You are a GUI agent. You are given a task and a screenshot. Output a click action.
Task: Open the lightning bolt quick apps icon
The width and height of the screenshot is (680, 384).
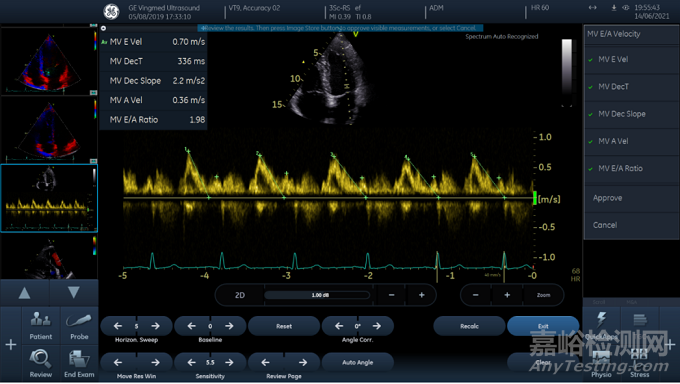[601, 320]
